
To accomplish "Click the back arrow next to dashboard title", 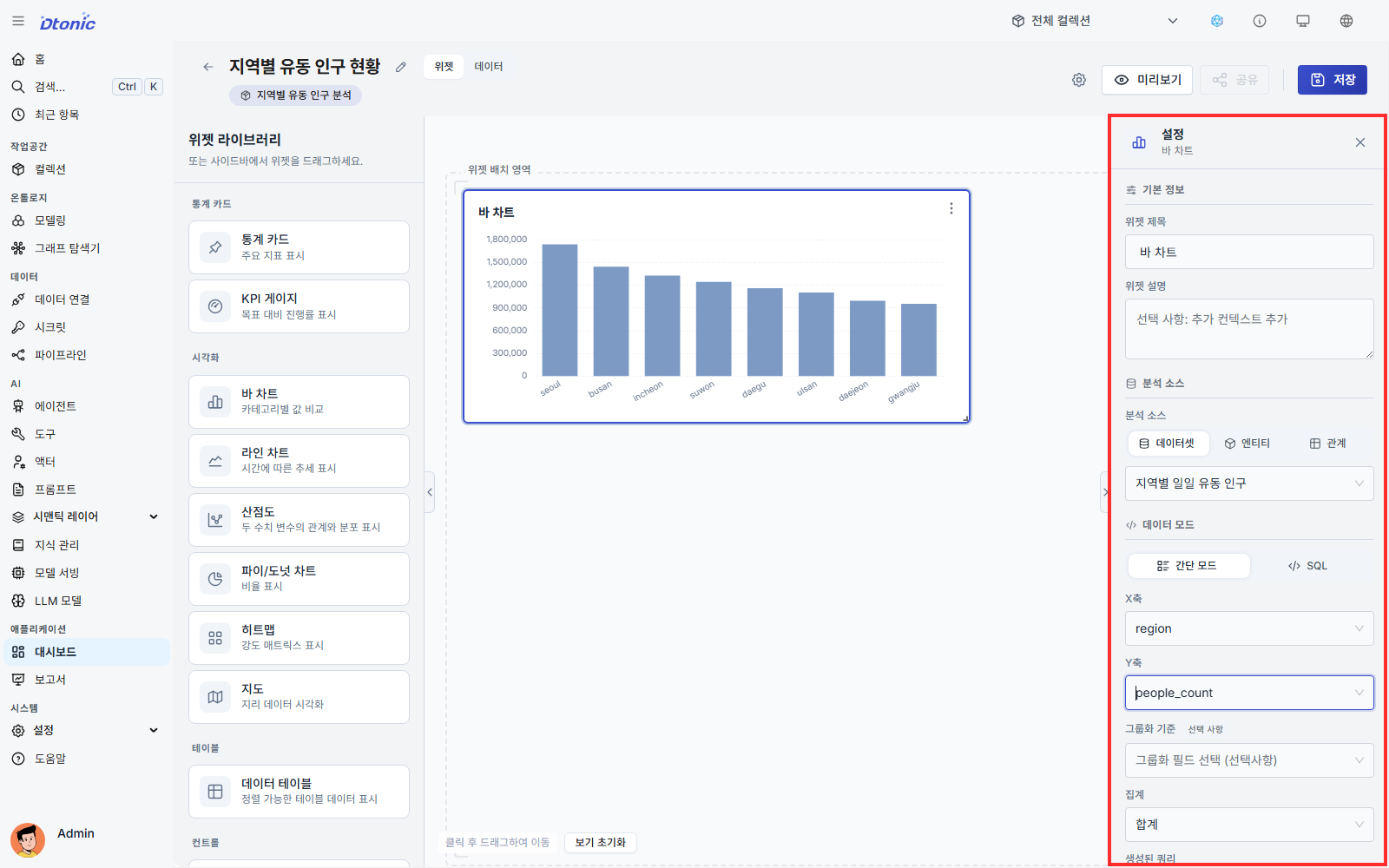I will click(207, 67).
